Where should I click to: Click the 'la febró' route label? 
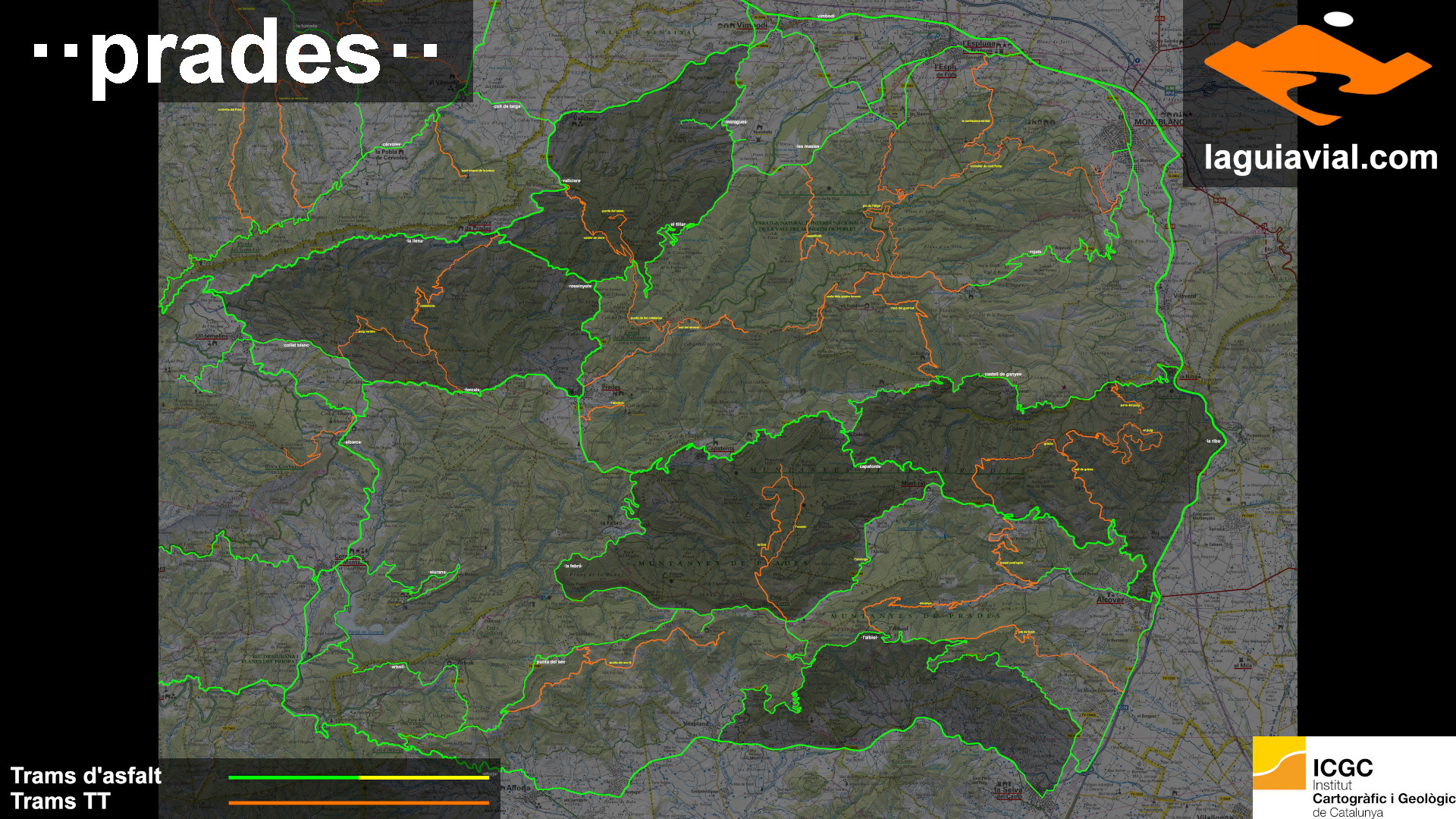click(x=573, y=566)
